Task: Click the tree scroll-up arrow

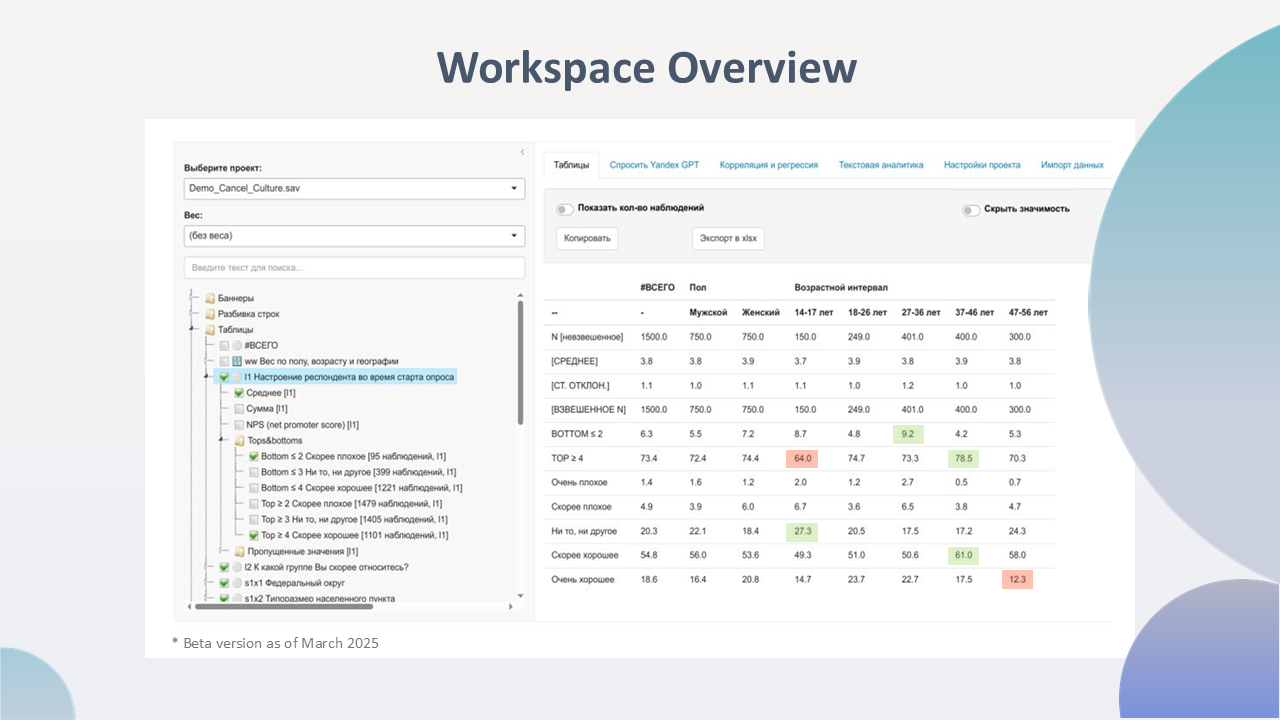Action: click(x=519, y=294)
